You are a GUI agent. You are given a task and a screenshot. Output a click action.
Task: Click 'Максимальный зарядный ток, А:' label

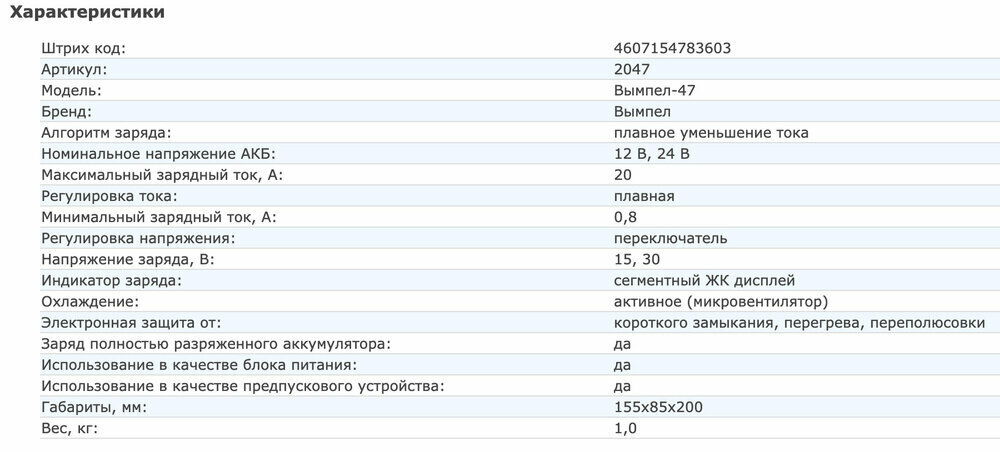(162, 175)
